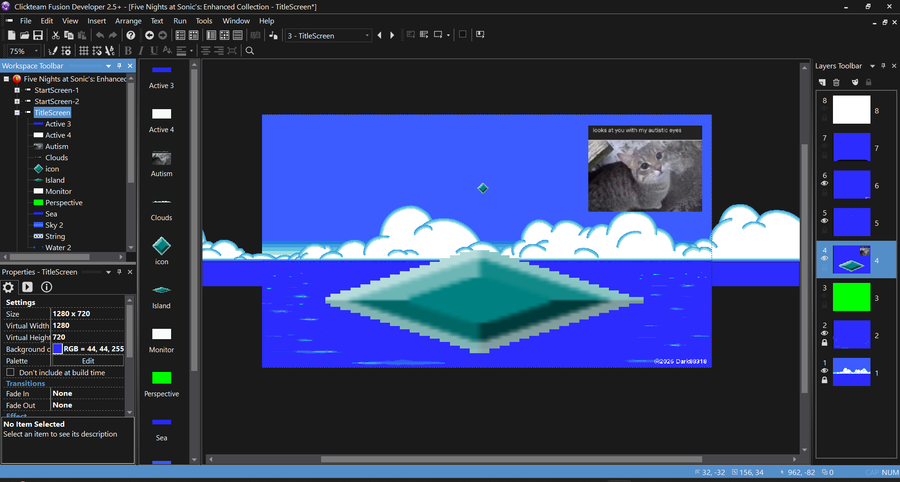The width and height of the screenshot is (900, 482).
Task: Open the Settings gear properties tab
Action: 8,287
